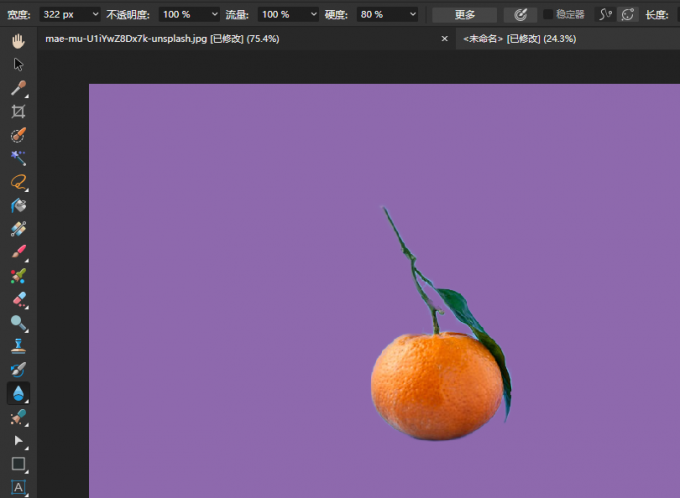Select the View hand tool
680x498 pixels.
[x=18, y=41]
